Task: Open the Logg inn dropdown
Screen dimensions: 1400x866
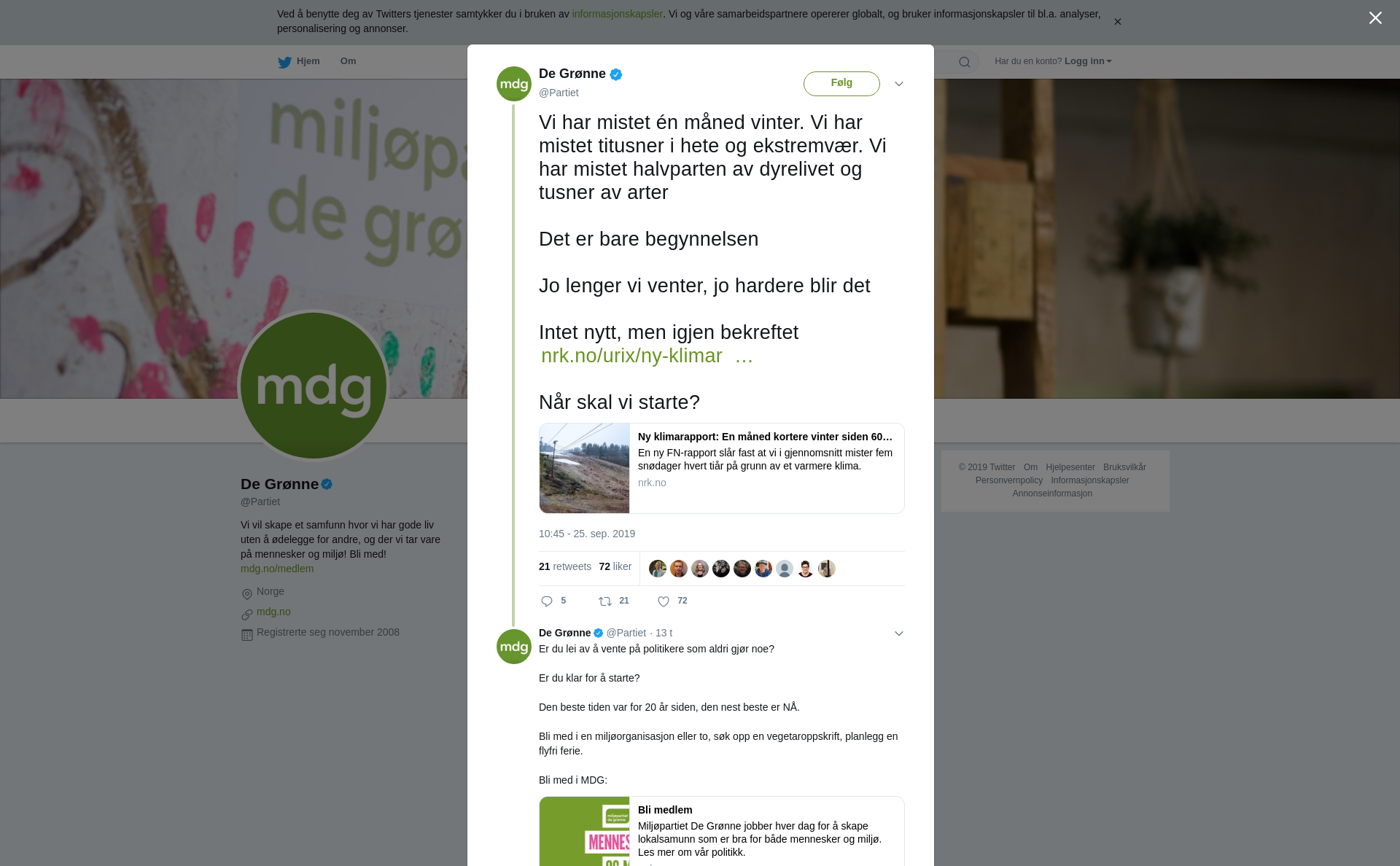Action: 1087,61
